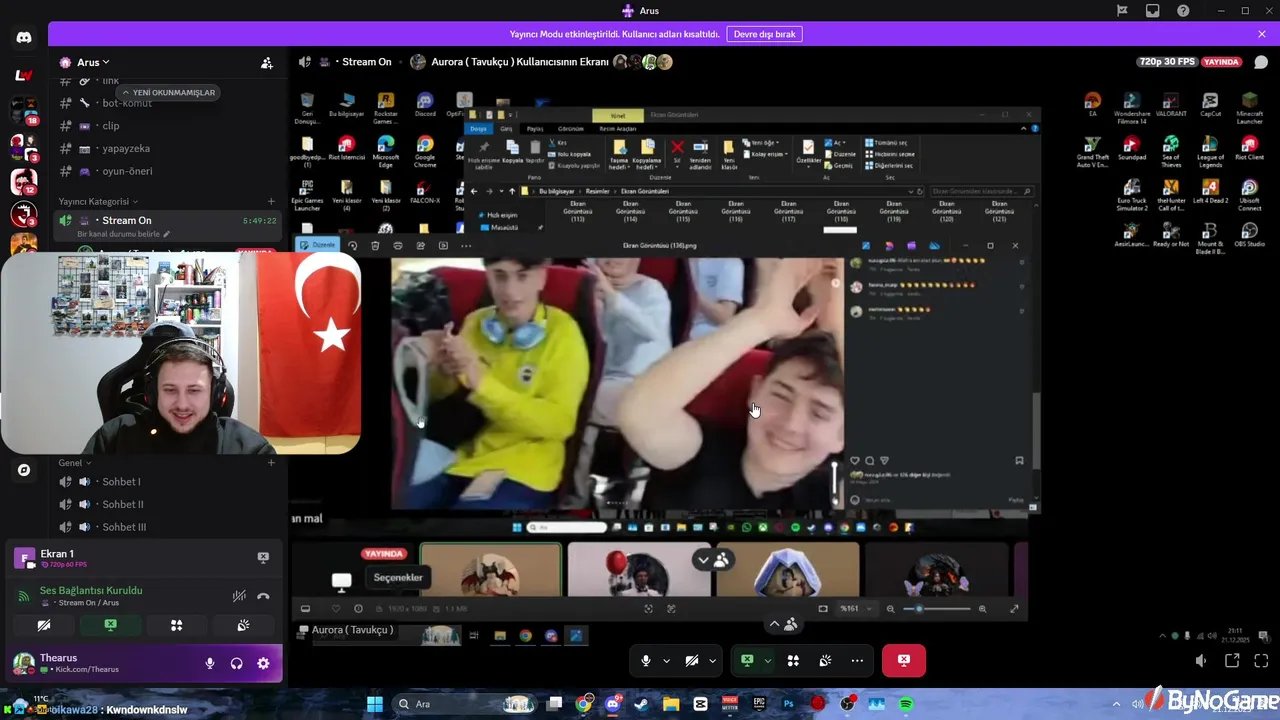Image resolution: width=1280 pixels, height=720 pixels.
Task: Collapse the Genel category
Action: pyautogui.click(x=75, y=463)
